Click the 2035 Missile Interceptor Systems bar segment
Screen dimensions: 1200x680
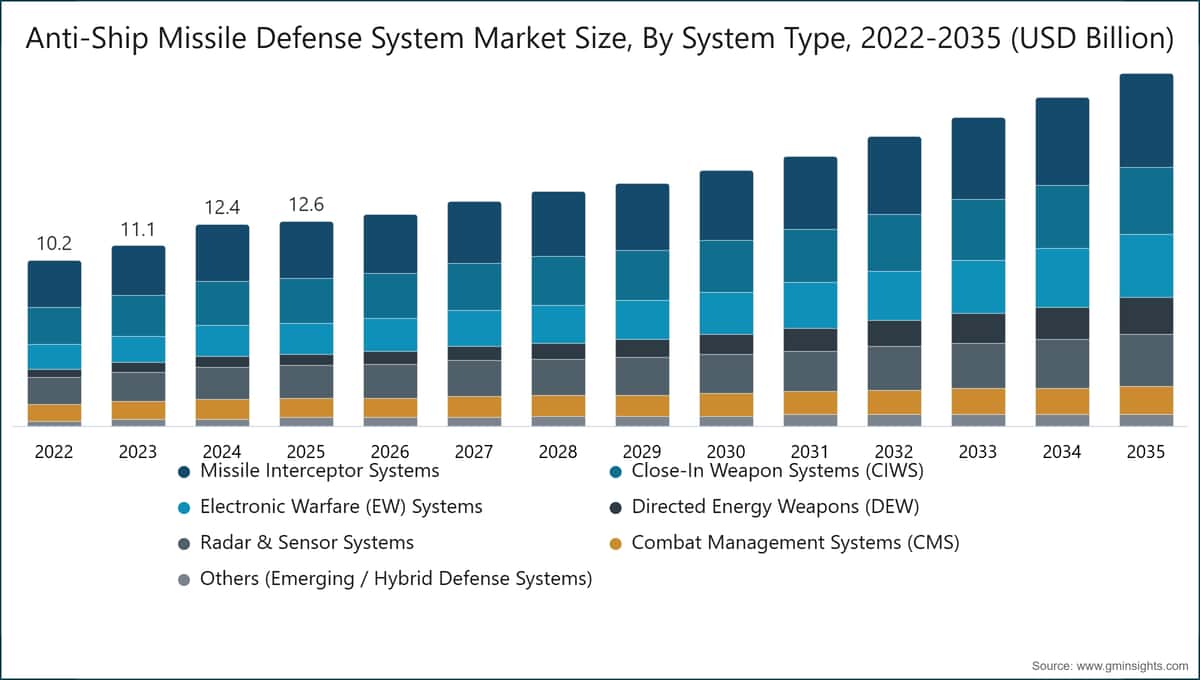pos(1146,120)
